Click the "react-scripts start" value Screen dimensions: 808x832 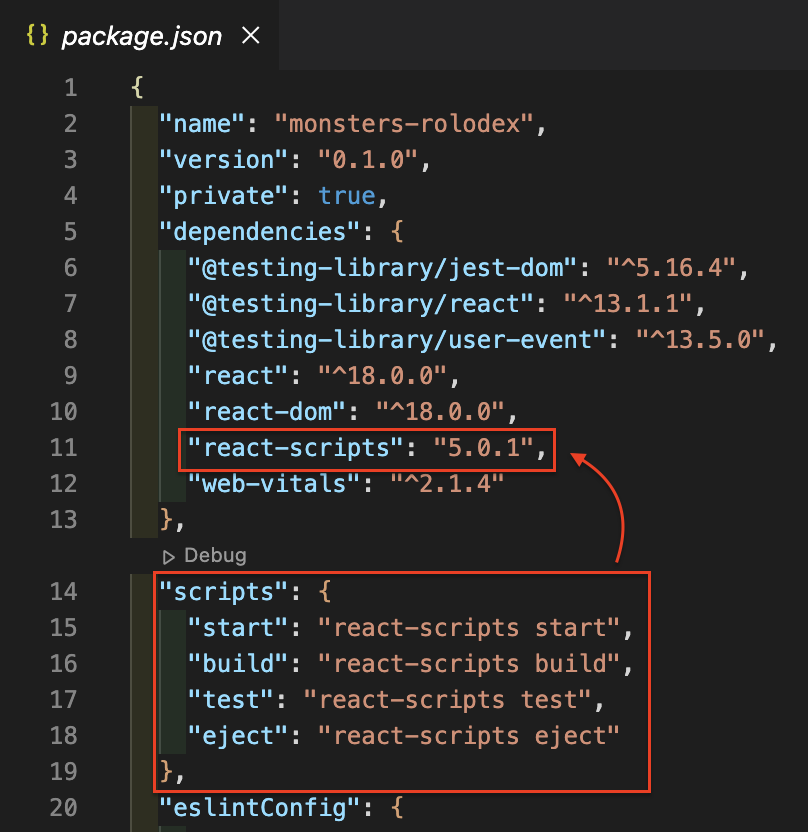coord(468,628)
